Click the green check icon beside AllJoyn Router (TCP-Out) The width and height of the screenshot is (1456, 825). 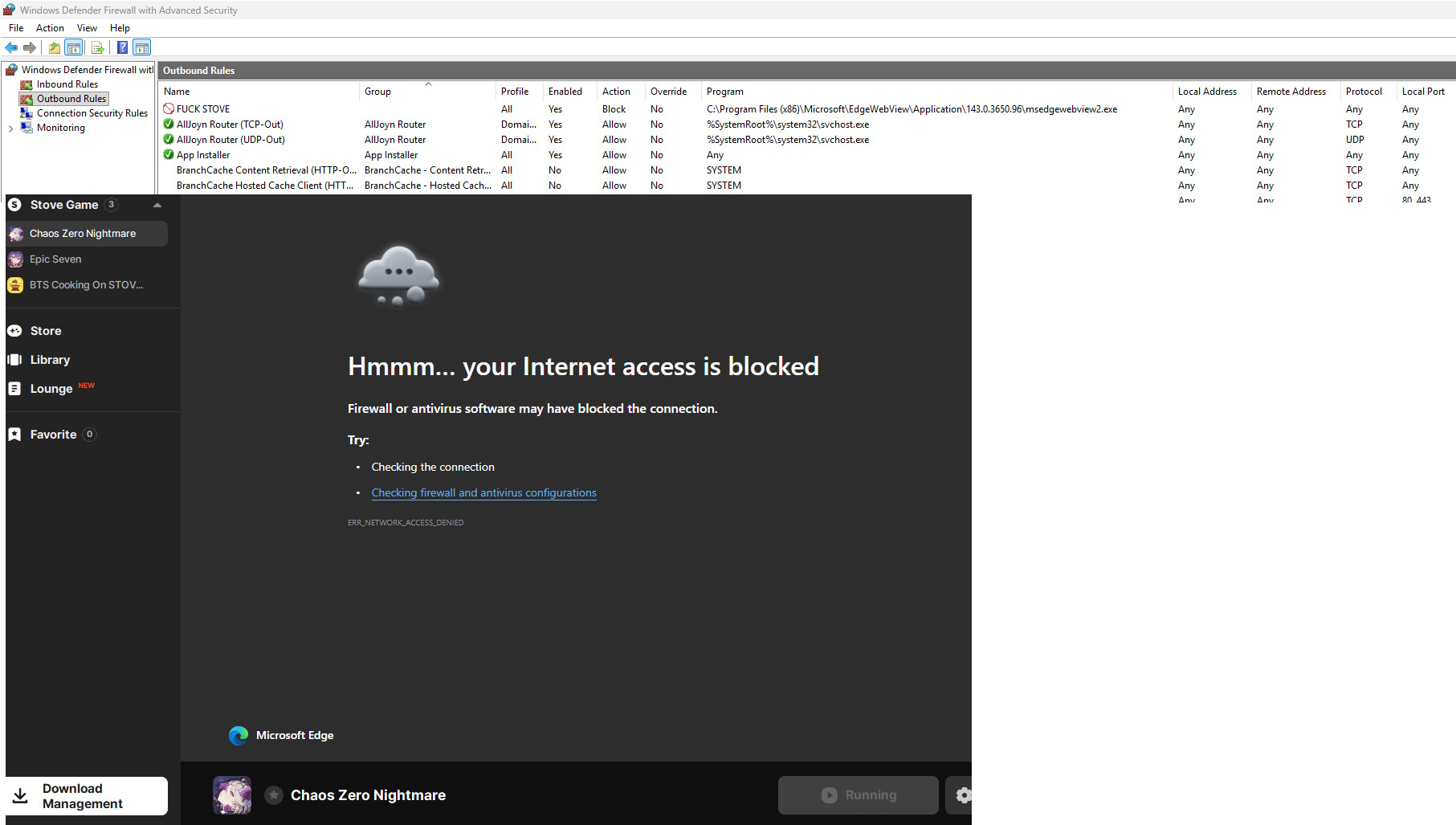pos(169,124)
